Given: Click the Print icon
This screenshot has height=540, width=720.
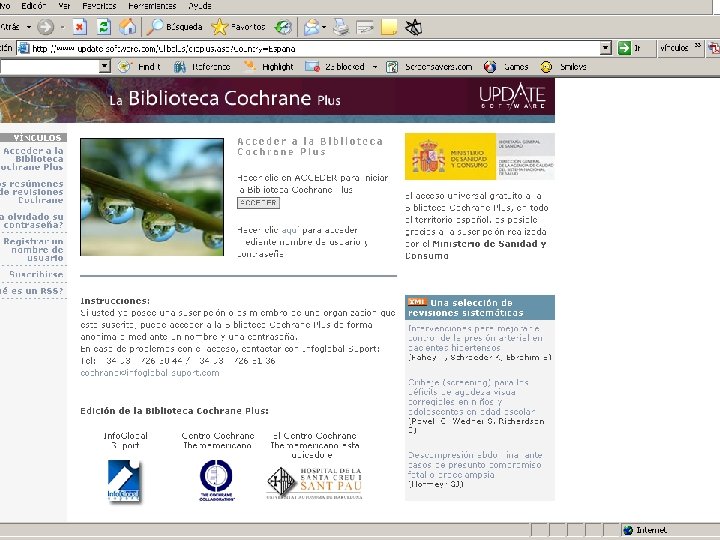Looking at the screenshot, I should point(341,27).
